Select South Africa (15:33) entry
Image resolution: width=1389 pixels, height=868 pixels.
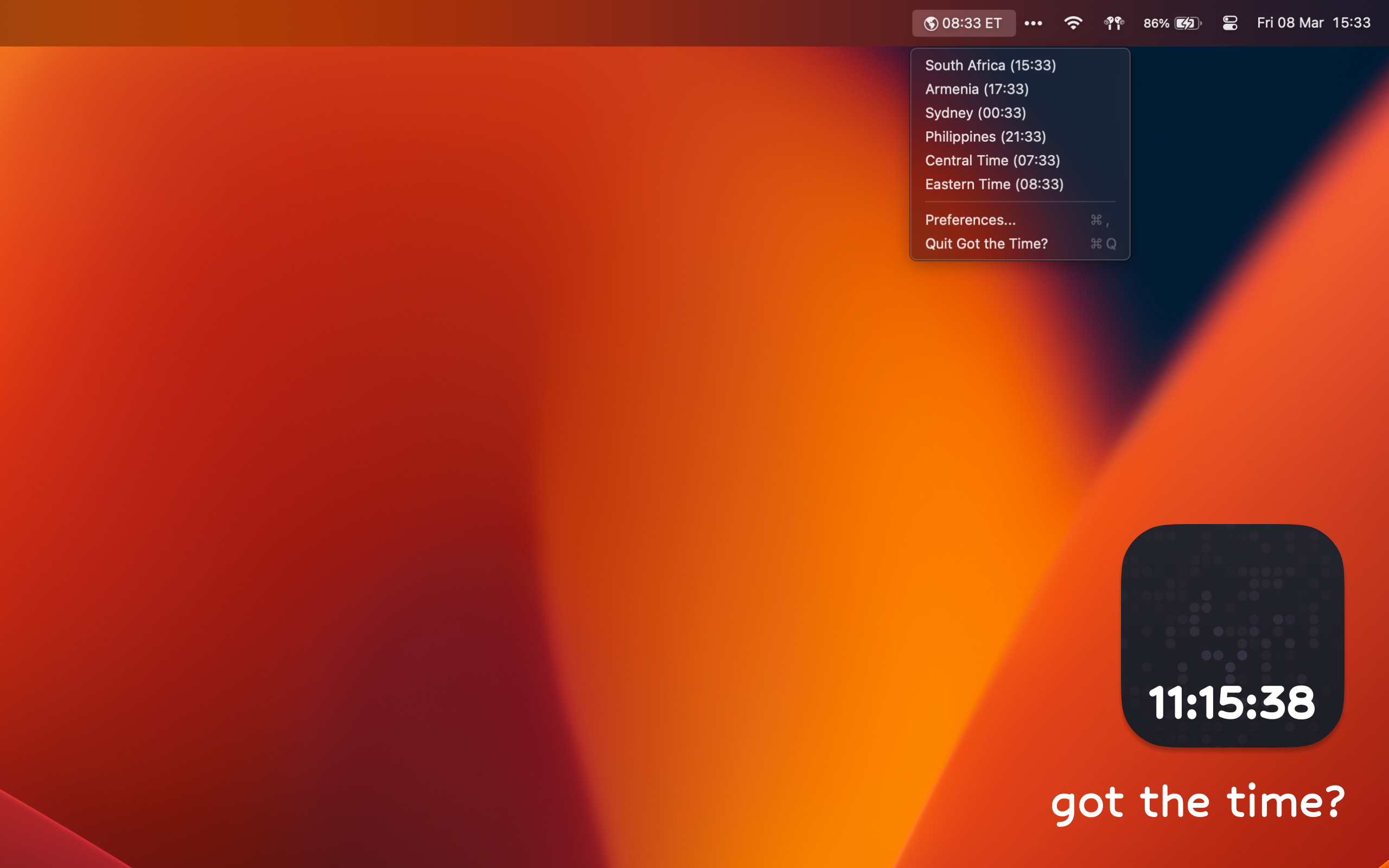point(1020,65)
